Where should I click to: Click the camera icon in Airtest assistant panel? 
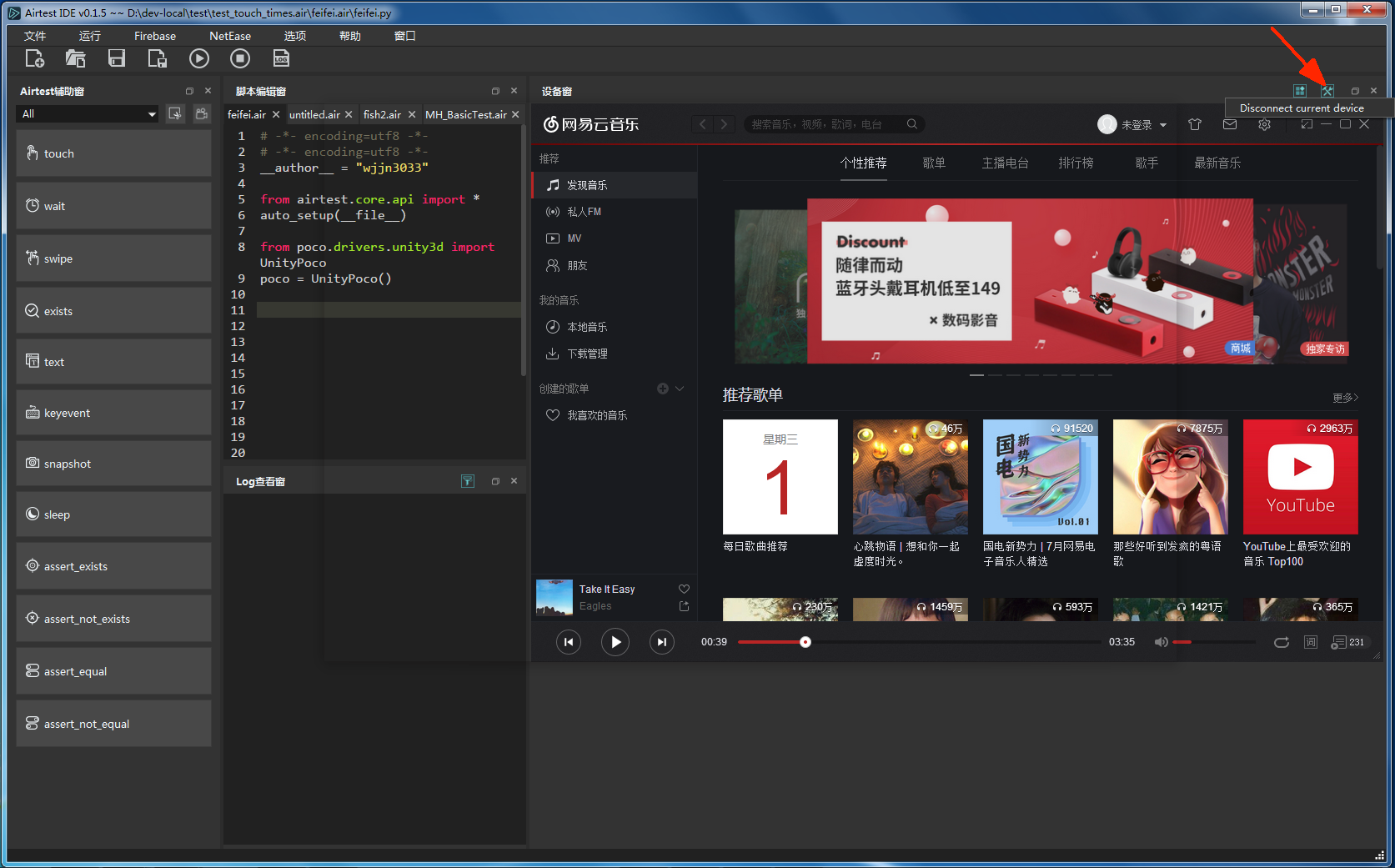(202, 113)
